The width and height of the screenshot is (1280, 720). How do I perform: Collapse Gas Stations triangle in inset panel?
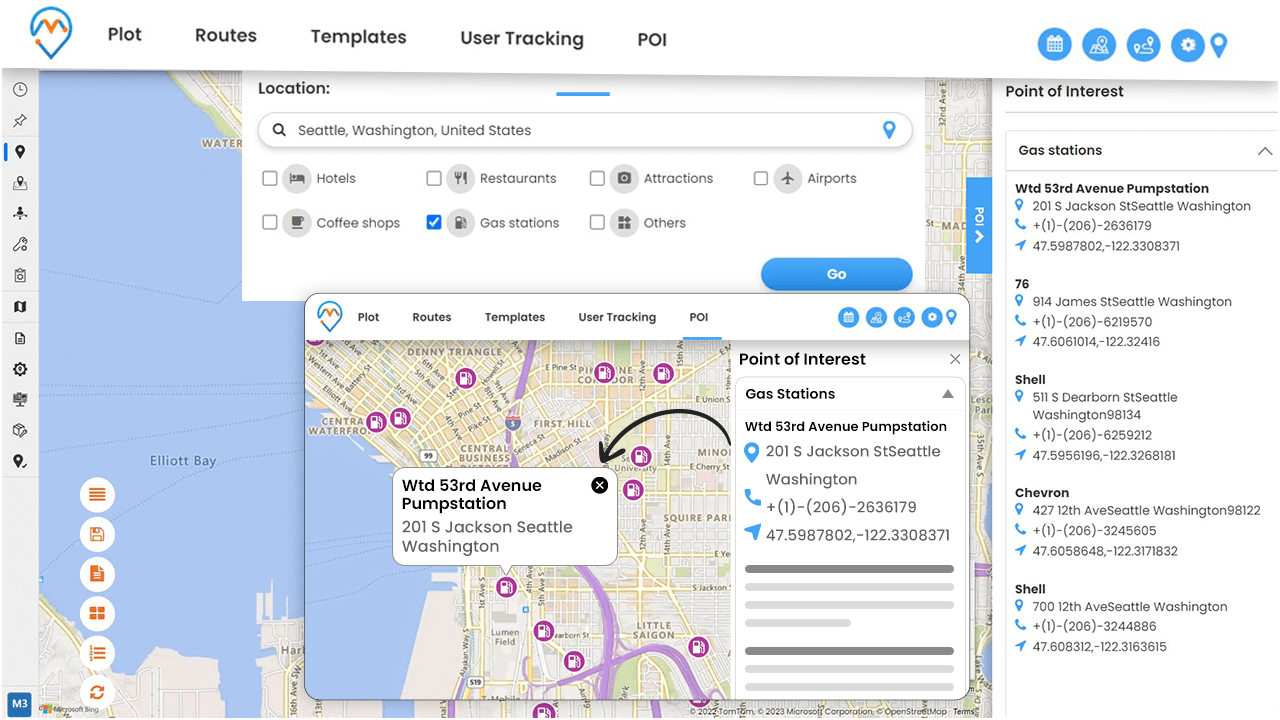click(x=947, y=394)
